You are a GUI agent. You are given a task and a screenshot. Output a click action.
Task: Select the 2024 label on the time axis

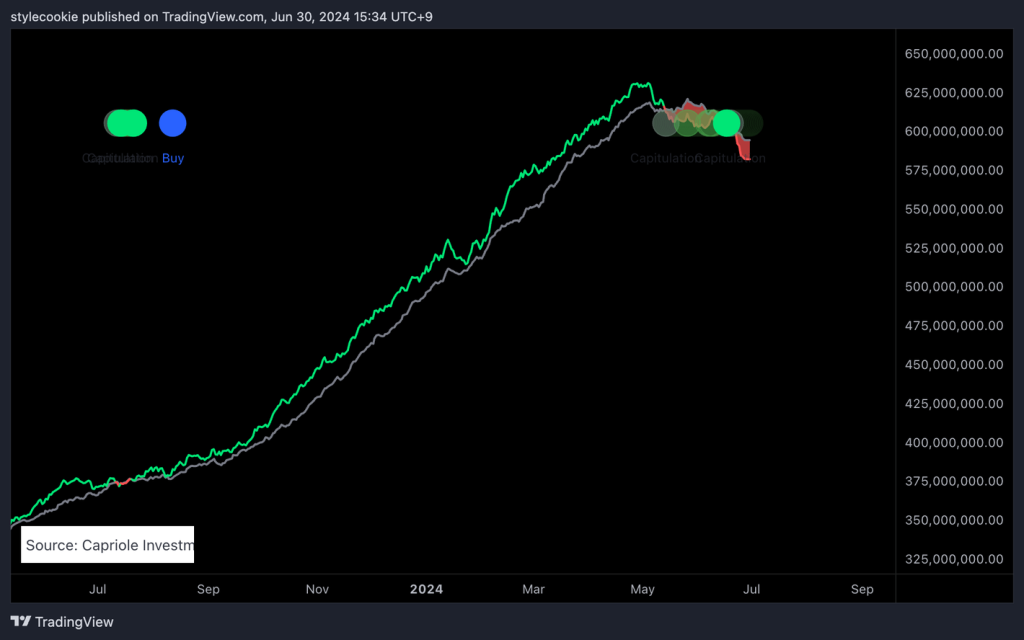(x=426, y=589)
